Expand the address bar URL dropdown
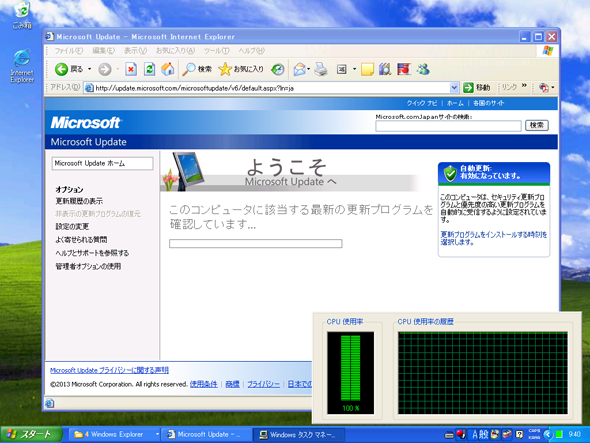 point(454,88)
